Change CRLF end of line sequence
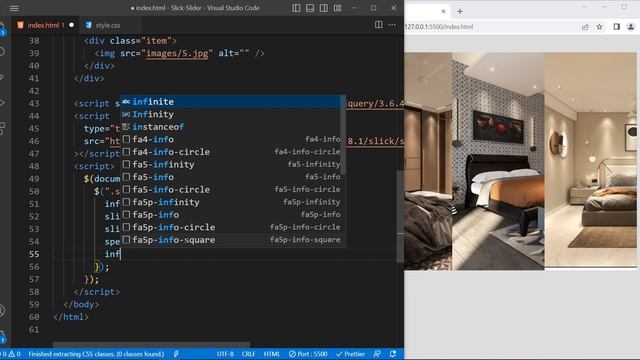640x360 pixels. [x=248, y=354]
